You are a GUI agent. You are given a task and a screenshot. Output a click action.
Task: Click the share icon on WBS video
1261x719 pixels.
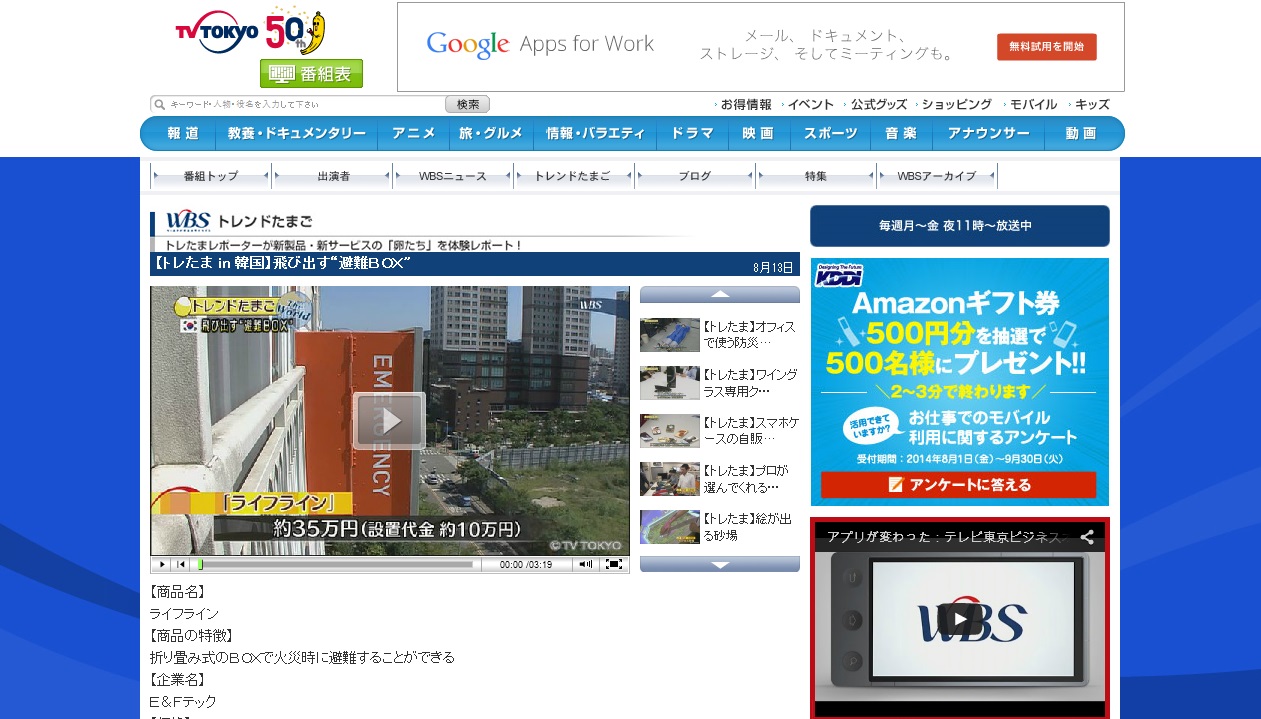click(x=1086, y=537)
